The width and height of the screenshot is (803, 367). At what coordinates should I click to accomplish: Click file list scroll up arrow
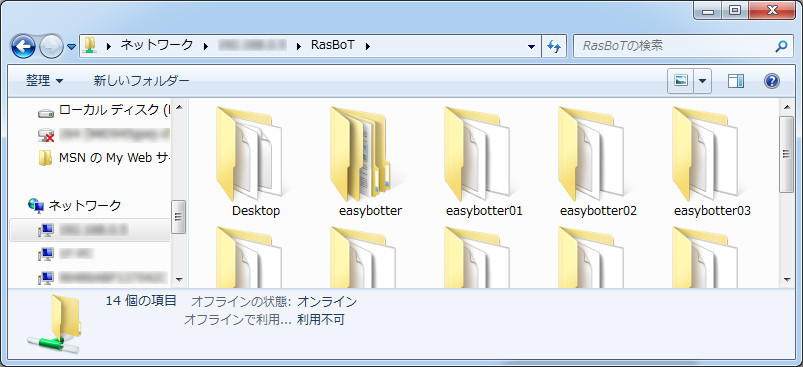click(x=787, y=107)
